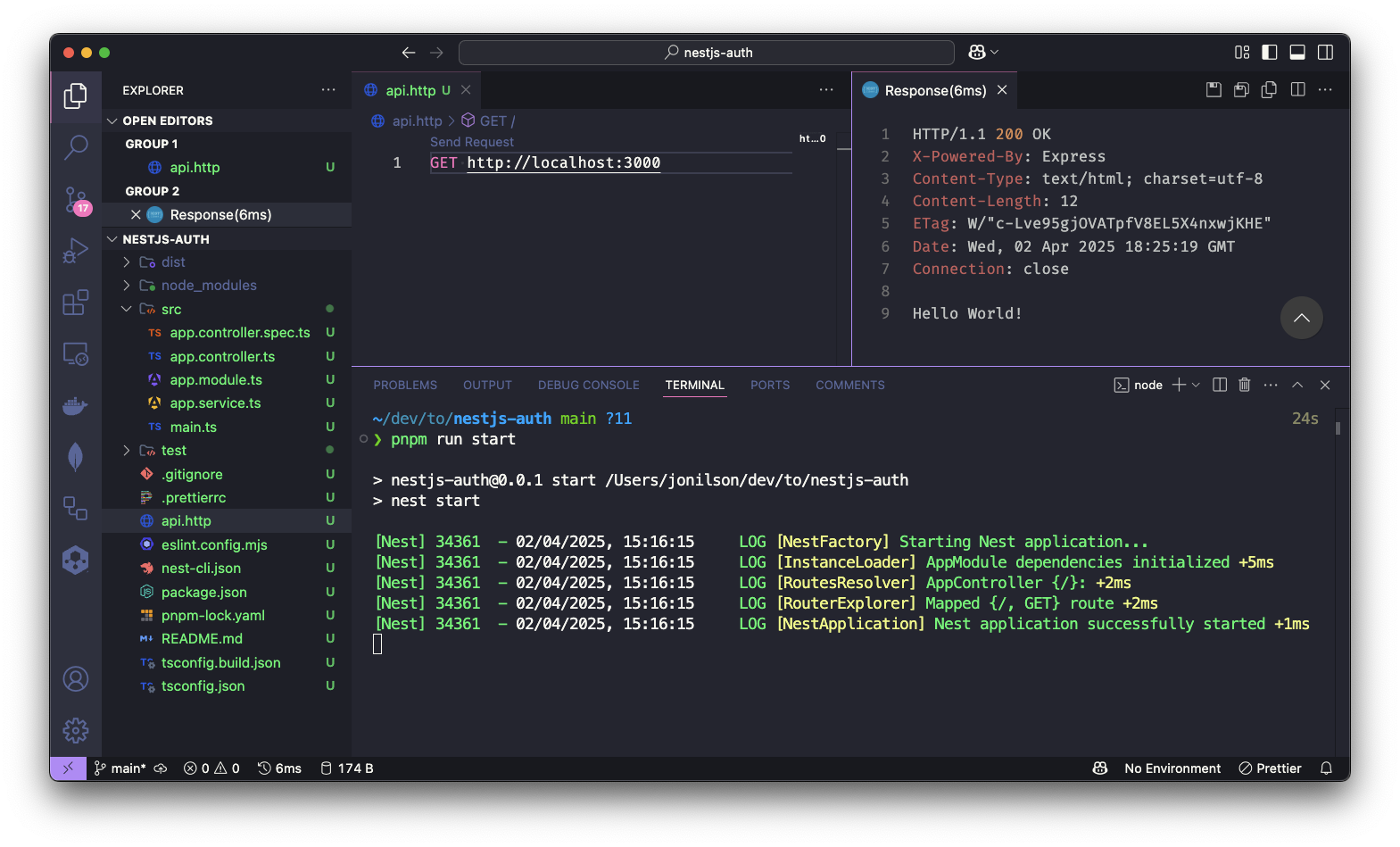Open notifications bell in status bar

pyautogui.click(x=1326, y=768)
